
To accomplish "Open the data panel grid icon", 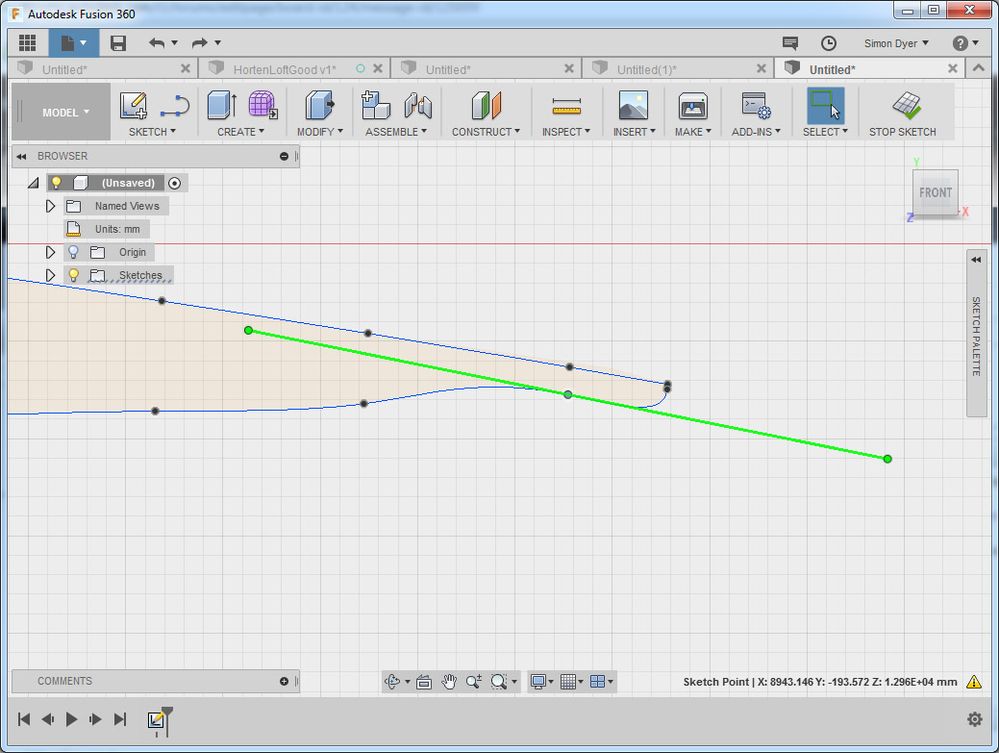I will coord(28,43).
